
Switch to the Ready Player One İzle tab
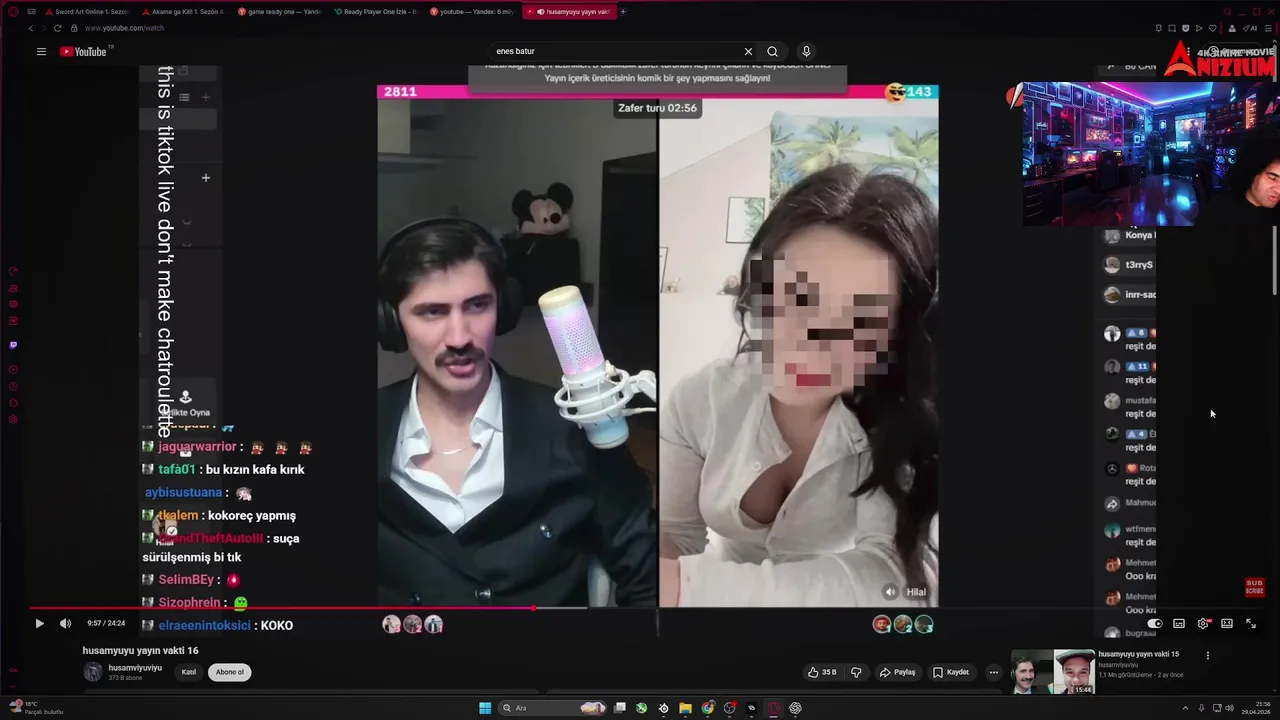tap(375, 12)
